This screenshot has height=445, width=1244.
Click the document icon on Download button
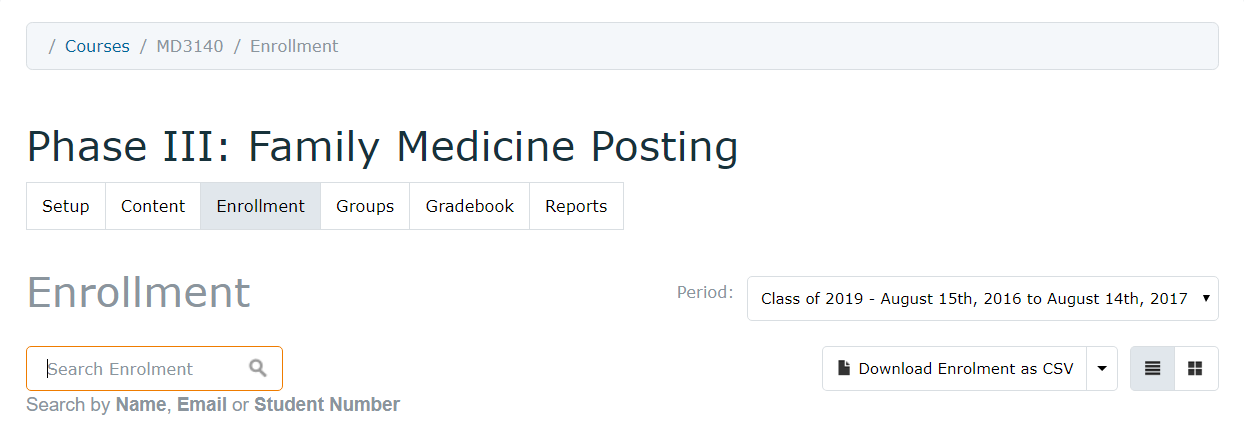tap(844, 368)
